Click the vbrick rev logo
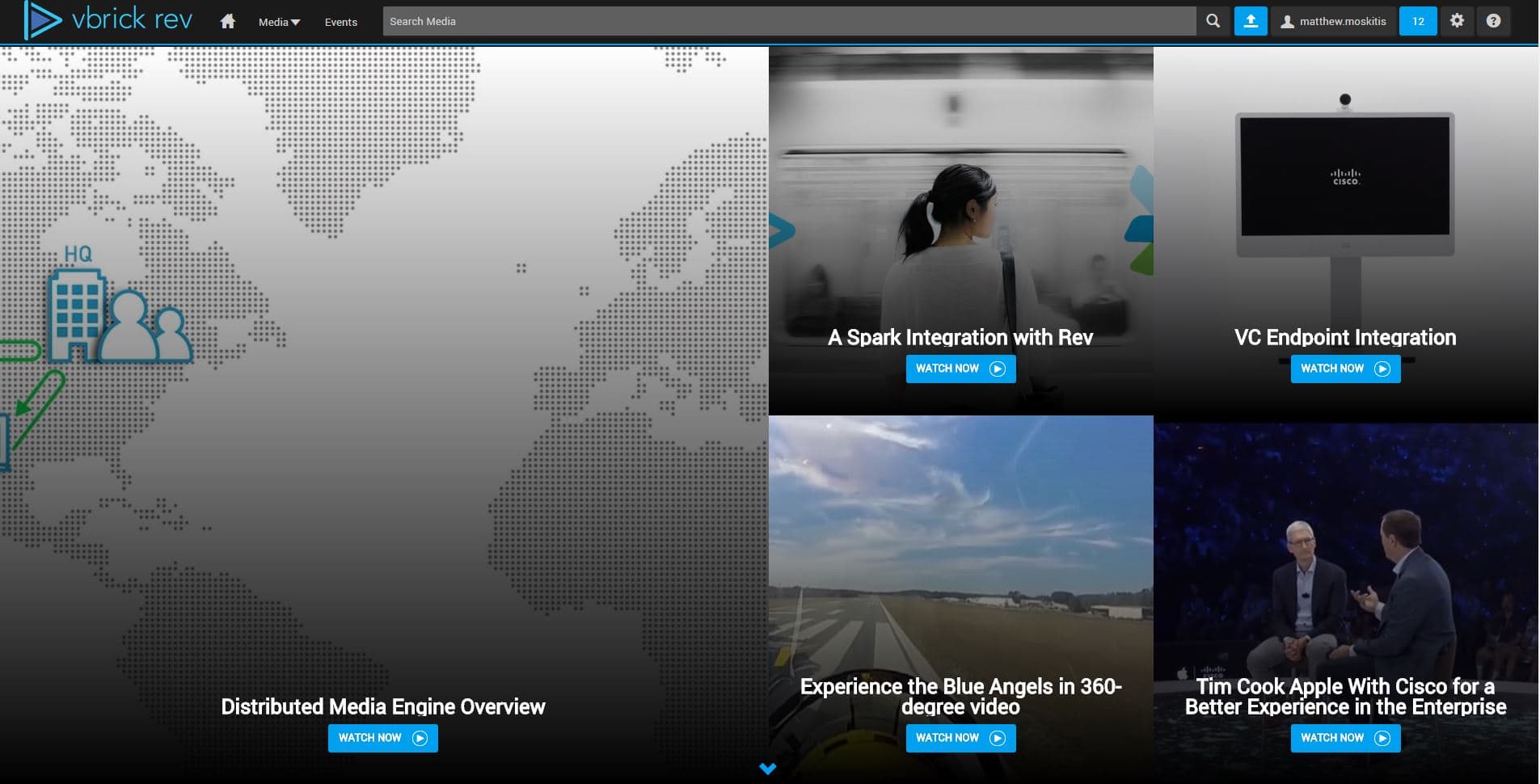 coord(108,20)
